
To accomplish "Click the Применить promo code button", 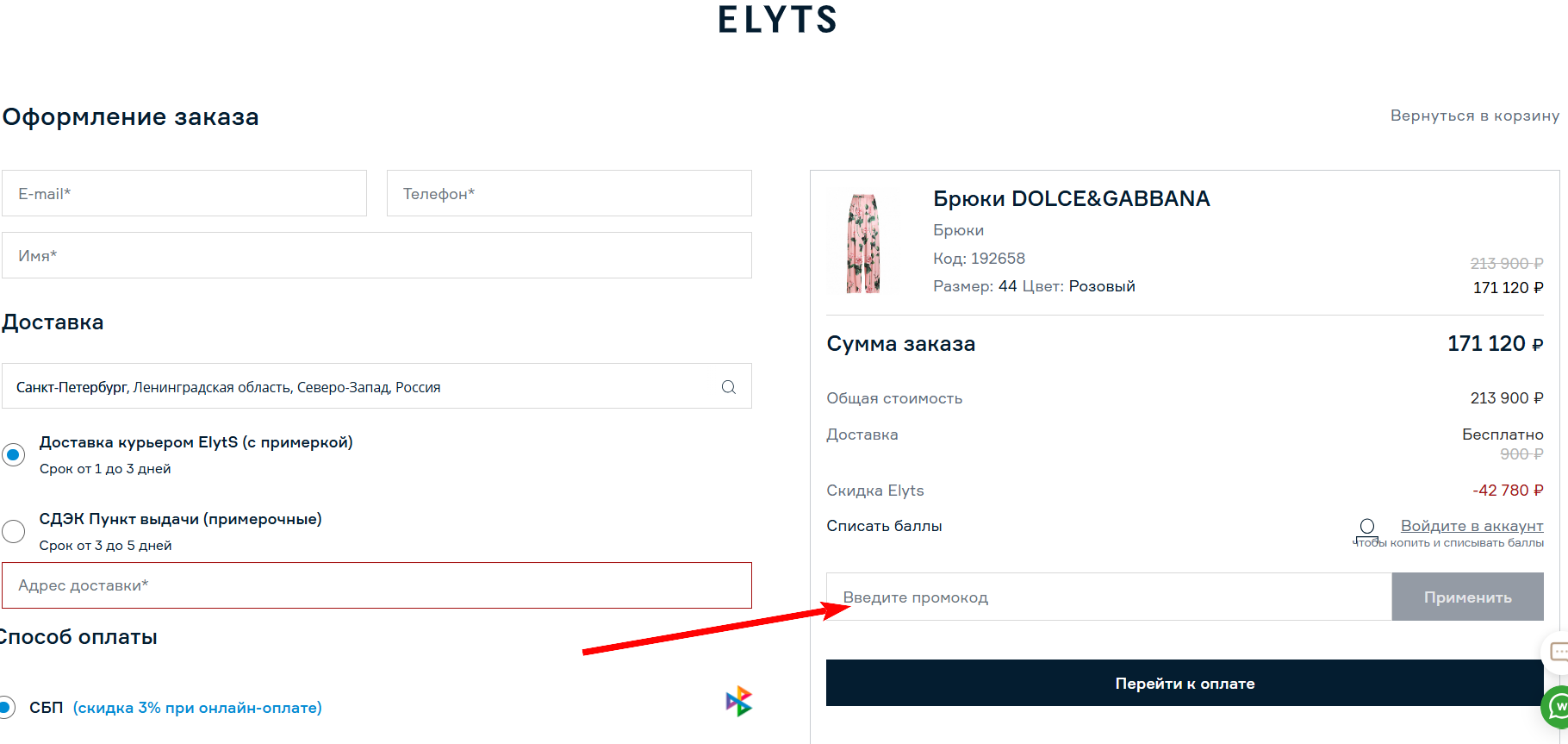I will point(1466,597).
